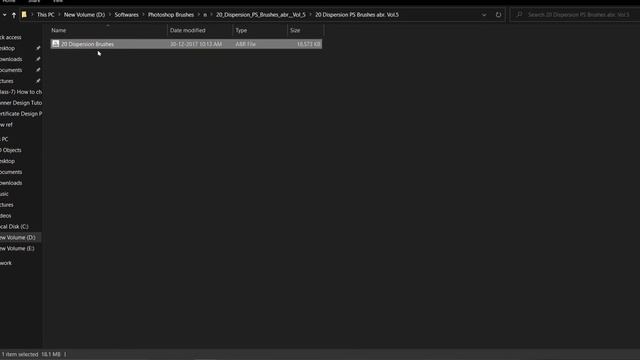Open Network in the navigation pane

6,263
